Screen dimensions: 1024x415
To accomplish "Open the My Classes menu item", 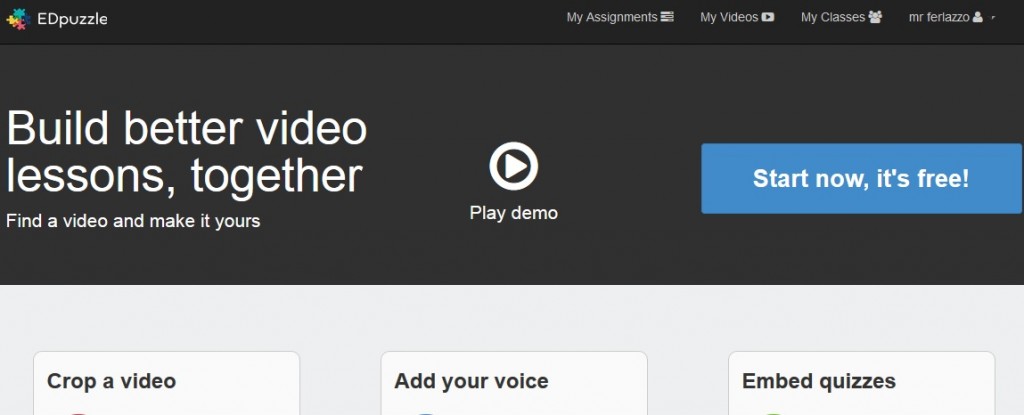I will 841,18.
